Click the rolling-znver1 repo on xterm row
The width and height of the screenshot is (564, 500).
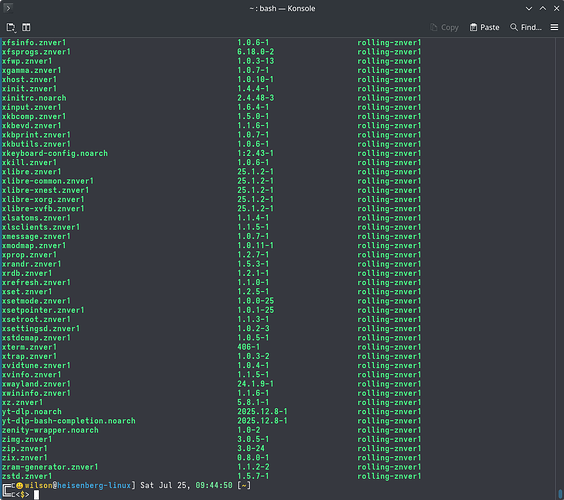[x=389, y=347]
